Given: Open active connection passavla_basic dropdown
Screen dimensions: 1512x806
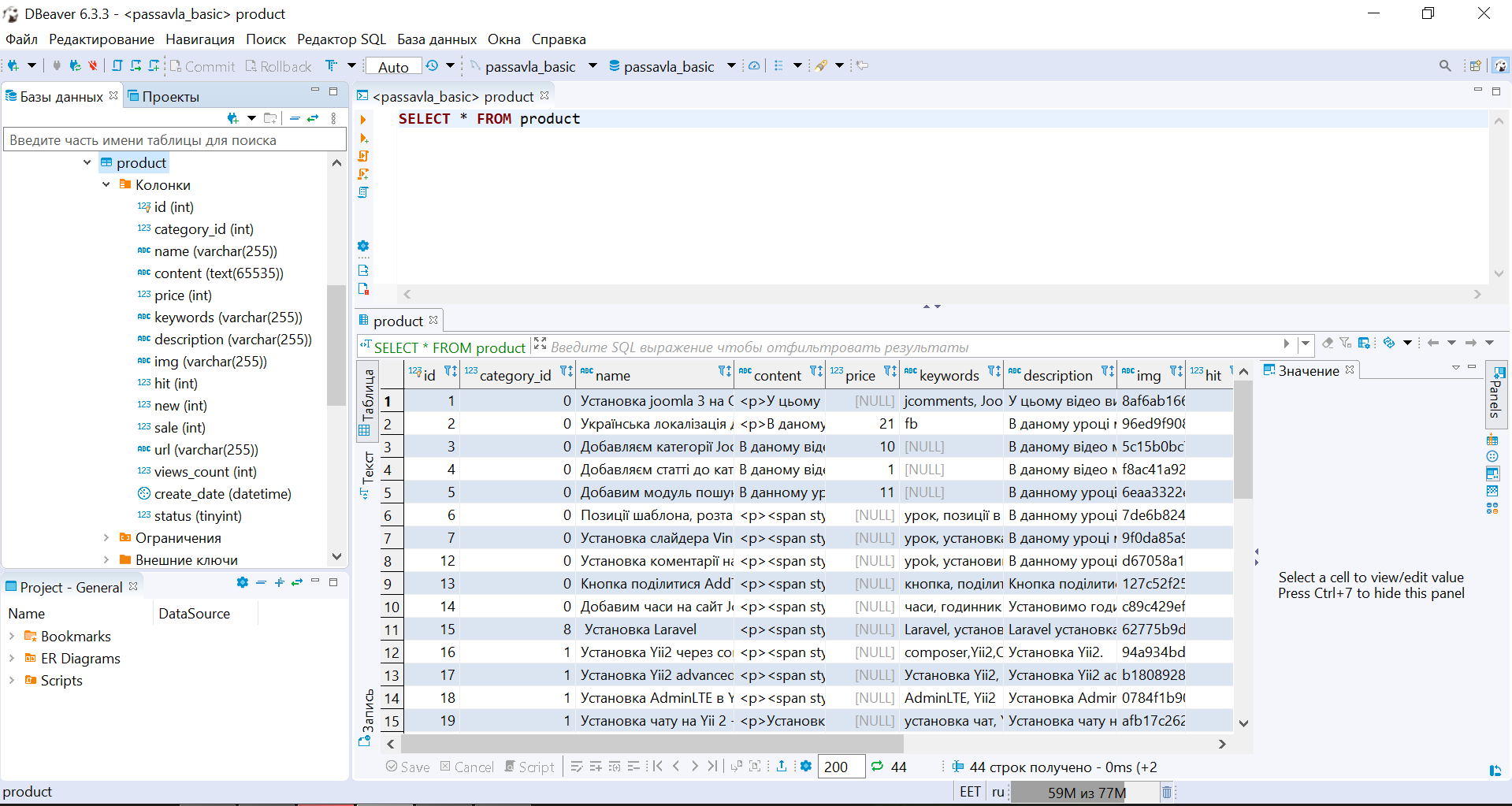Looking at the screenshot, I should (593, 66).
